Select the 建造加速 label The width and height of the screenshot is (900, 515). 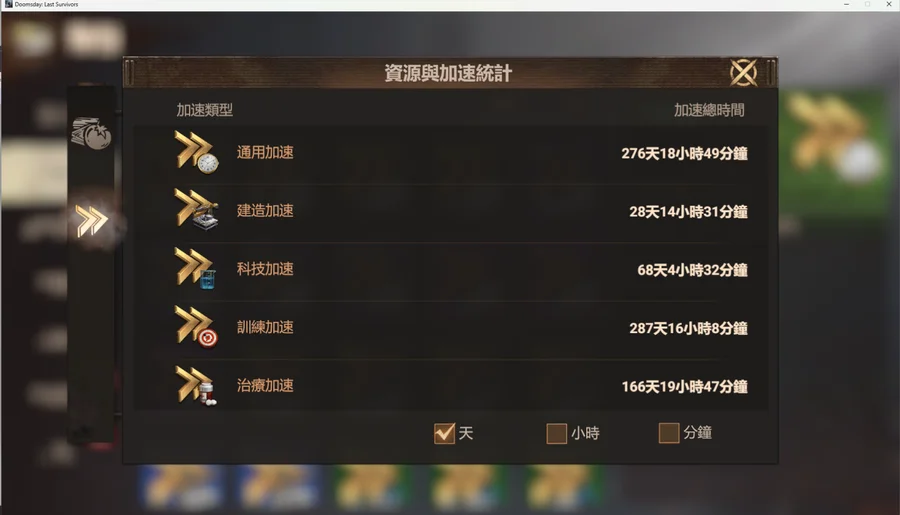(265, 211)
